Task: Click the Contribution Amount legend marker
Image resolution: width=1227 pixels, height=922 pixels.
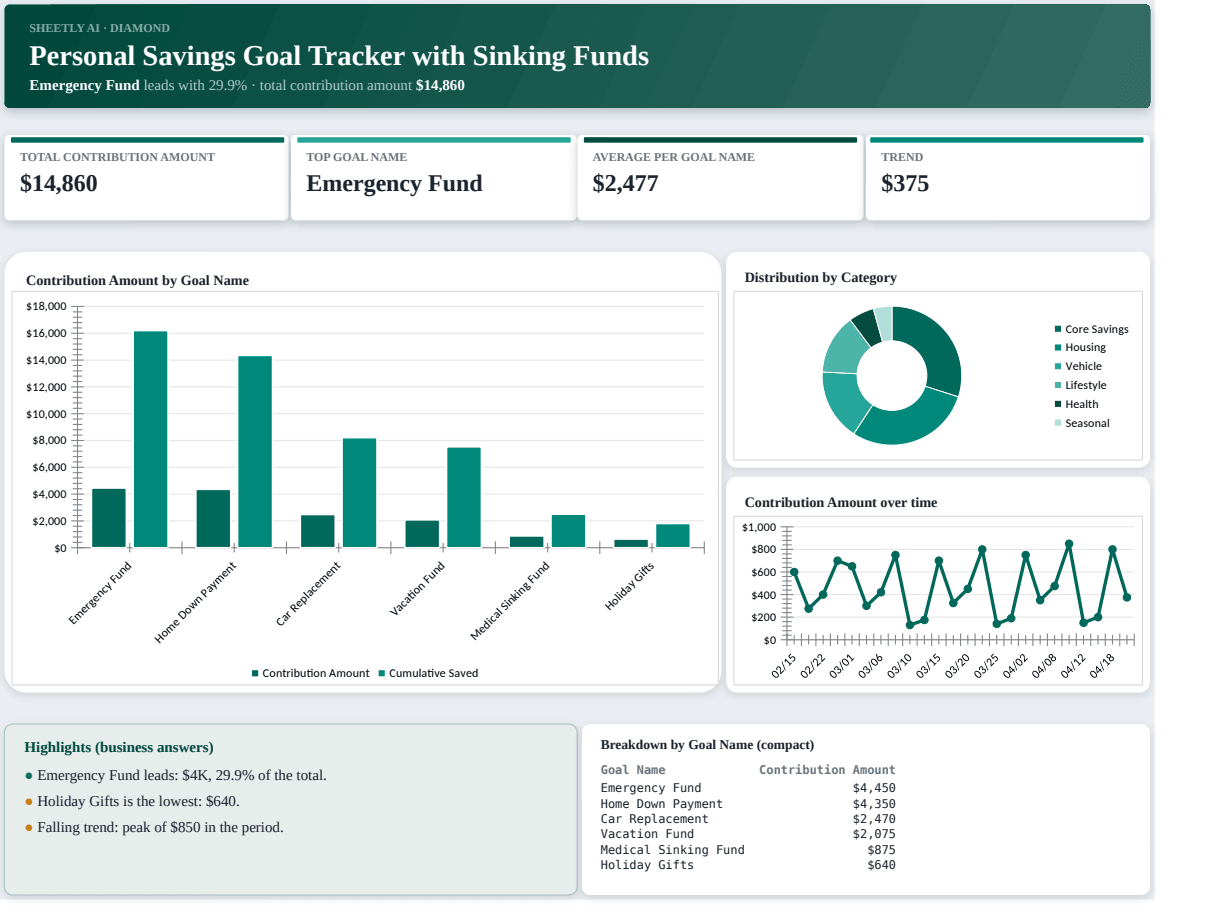Action: tap(255, 673)
